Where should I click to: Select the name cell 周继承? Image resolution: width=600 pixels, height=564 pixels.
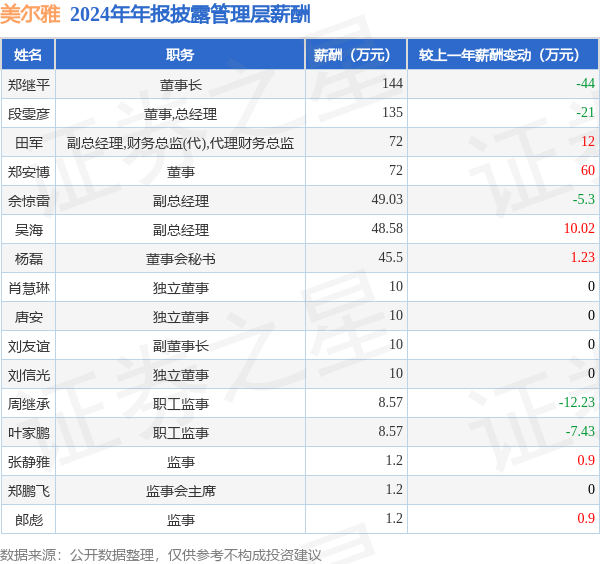pos(29,404)
